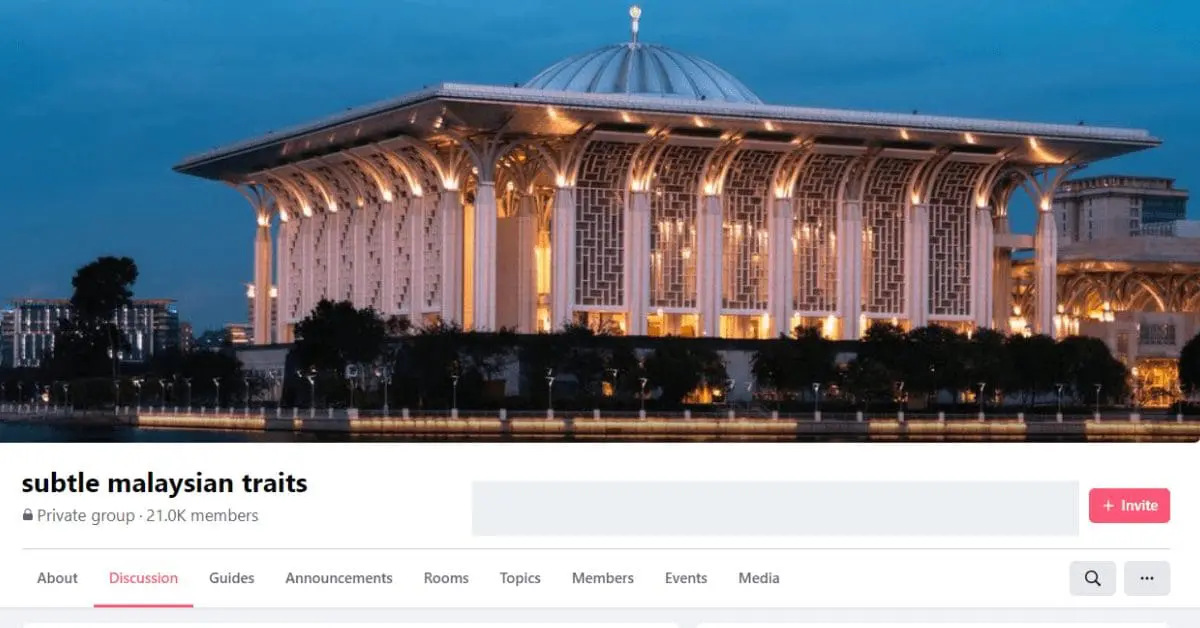Select the Discussion tab
Image resolution: width=1200 pixels, height=628 pixels.
tap(143, 578)
